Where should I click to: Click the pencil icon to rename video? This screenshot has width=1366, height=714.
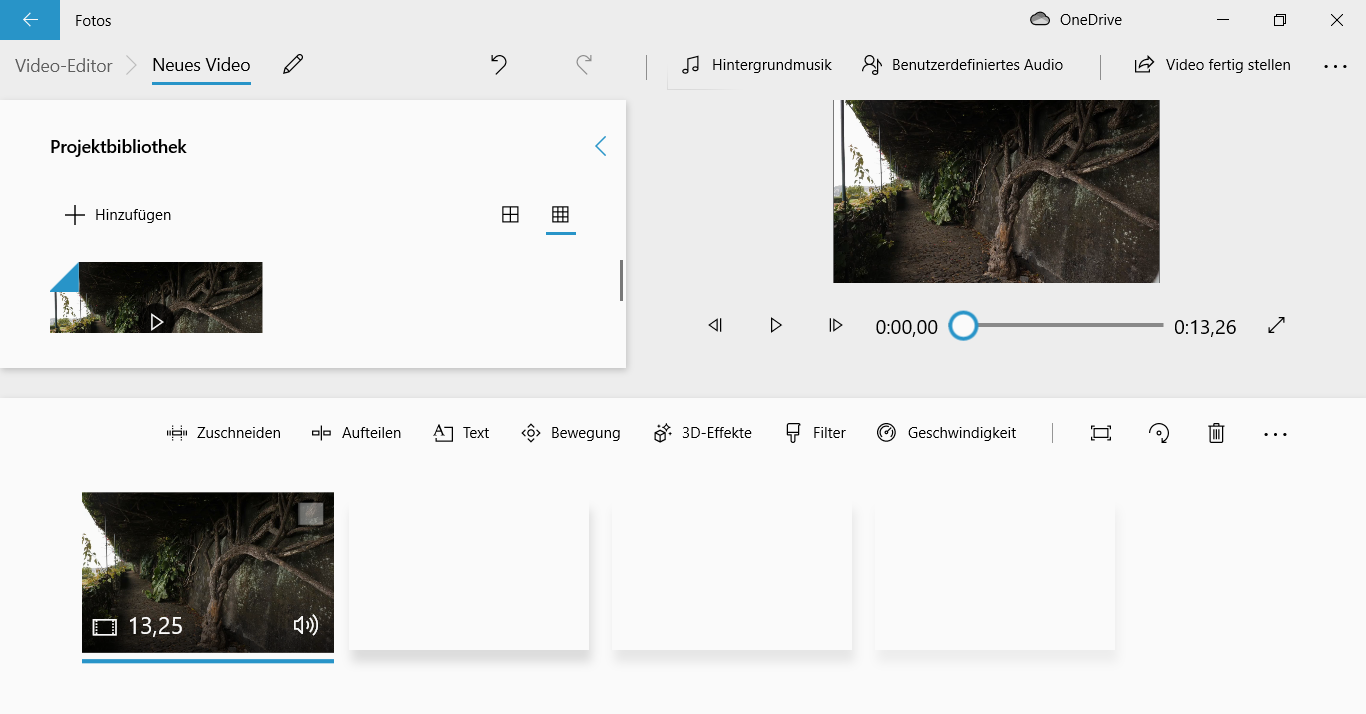292,65
